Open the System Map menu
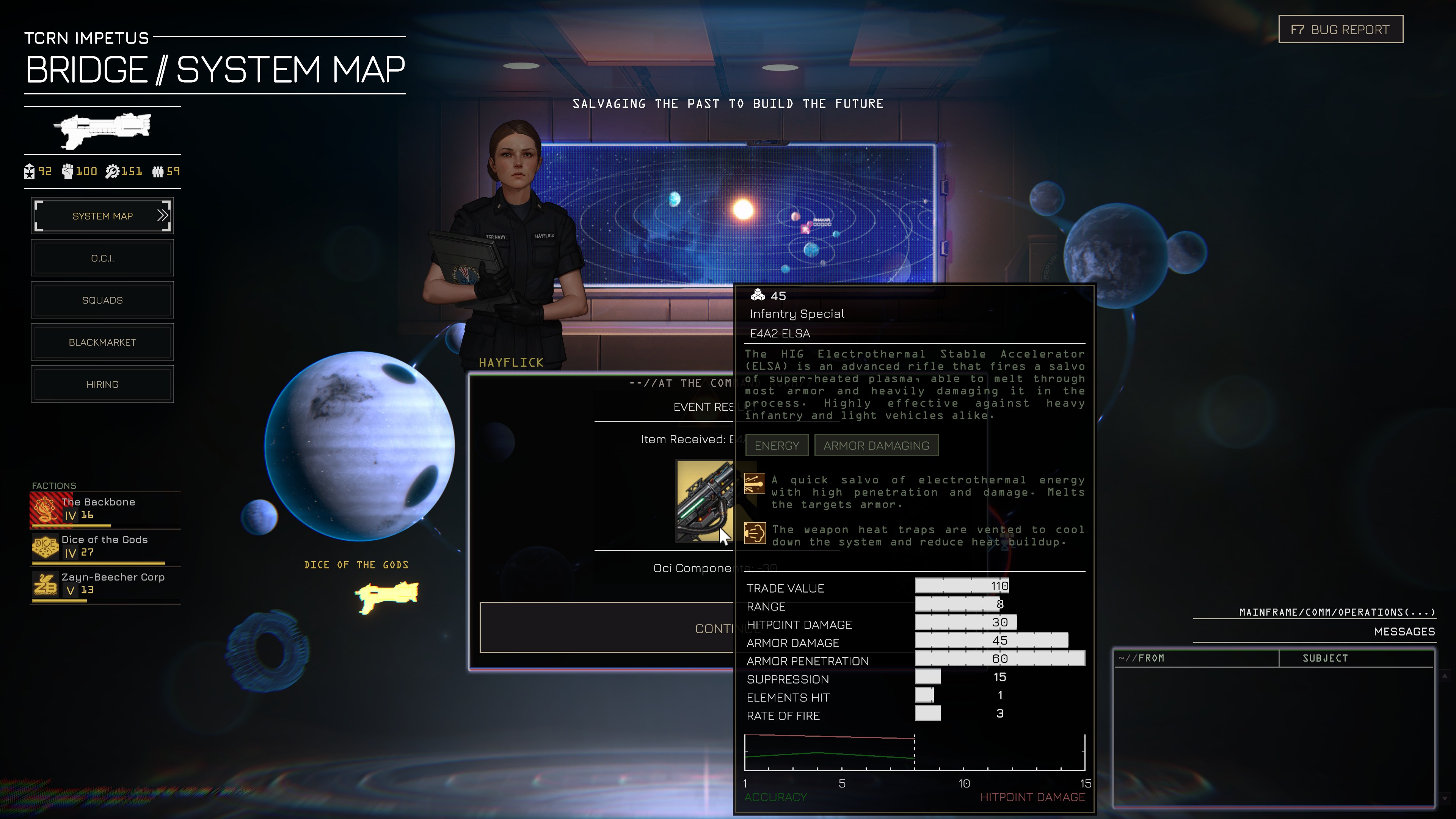 click(102, 216)
